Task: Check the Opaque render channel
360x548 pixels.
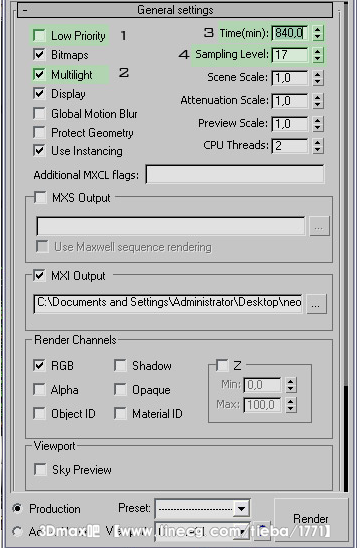Action: coord(120,390)
